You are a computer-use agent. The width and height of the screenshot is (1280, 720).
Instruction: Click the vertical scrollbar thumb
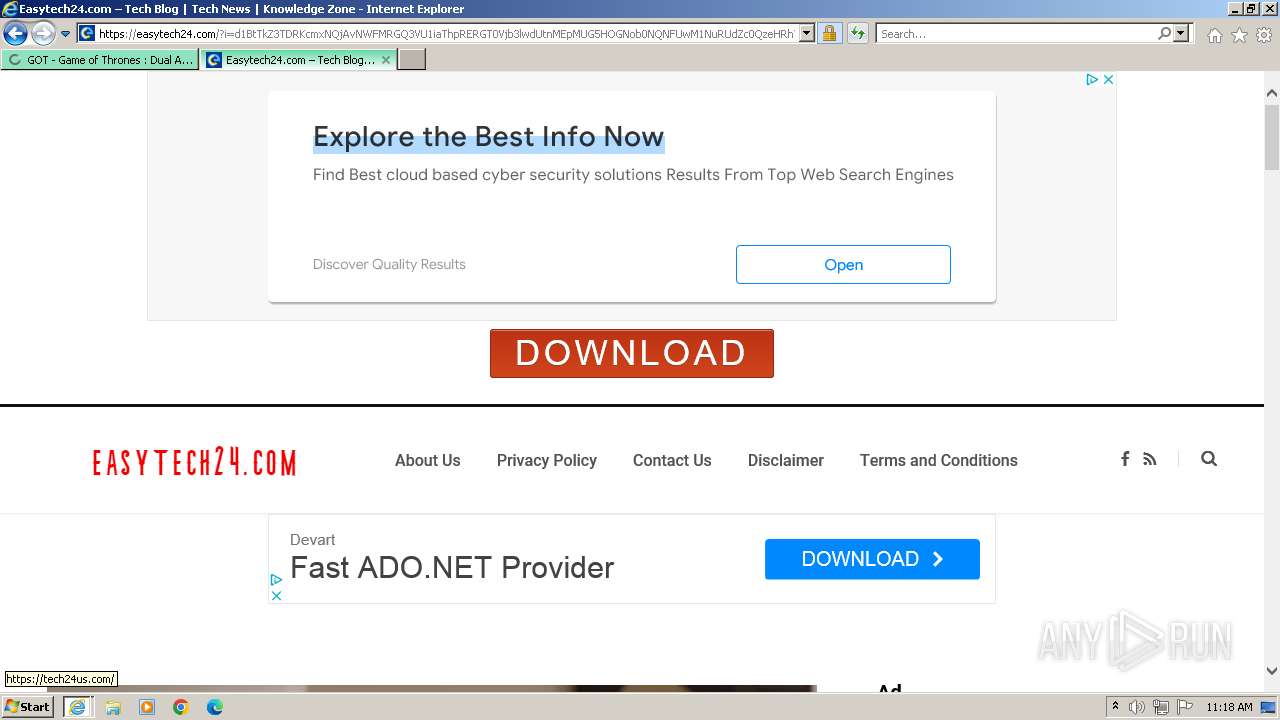1272,136
